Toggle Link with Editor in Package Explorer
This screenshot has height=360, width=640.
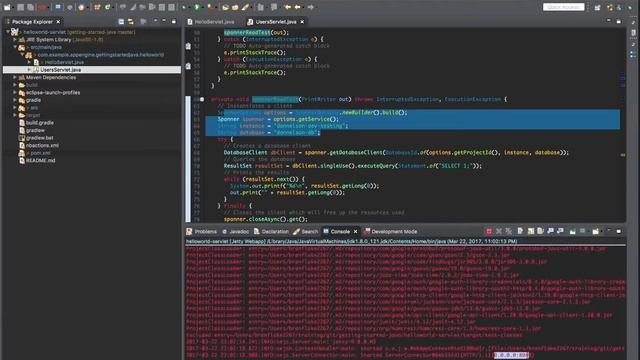pyautogui.click(x=131, y=22)
